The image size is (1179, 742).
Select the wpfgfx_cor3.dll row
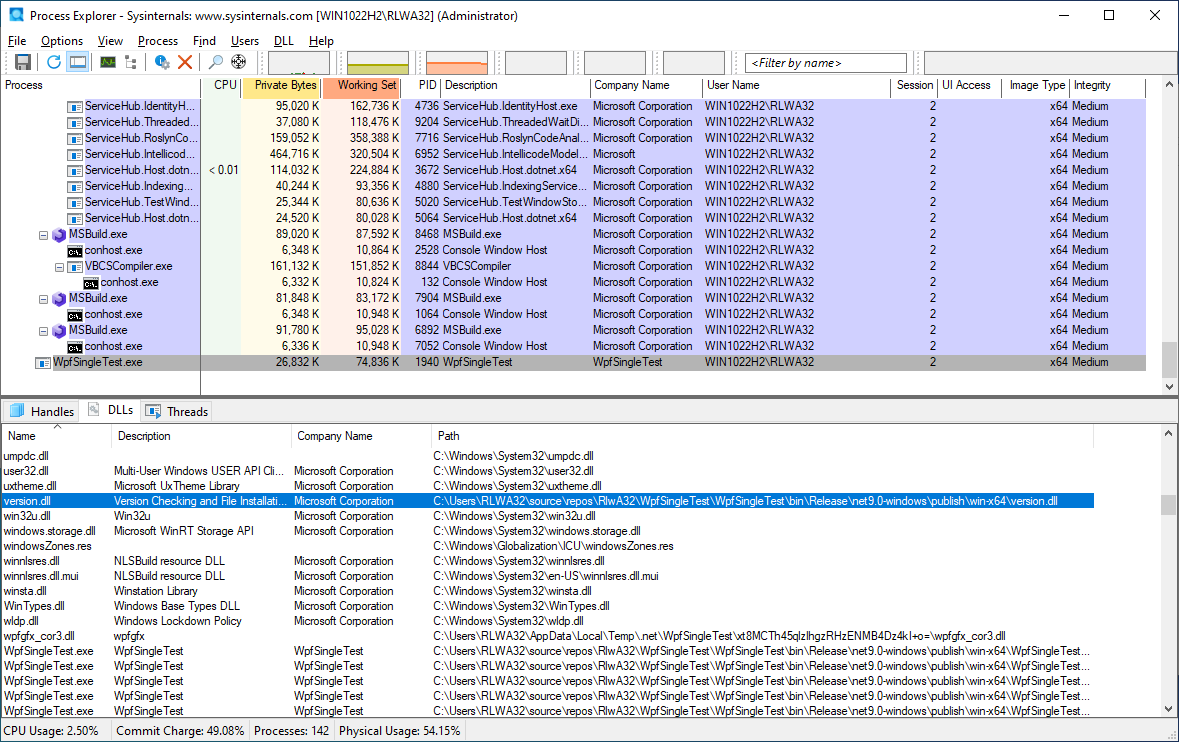point(547,636)
